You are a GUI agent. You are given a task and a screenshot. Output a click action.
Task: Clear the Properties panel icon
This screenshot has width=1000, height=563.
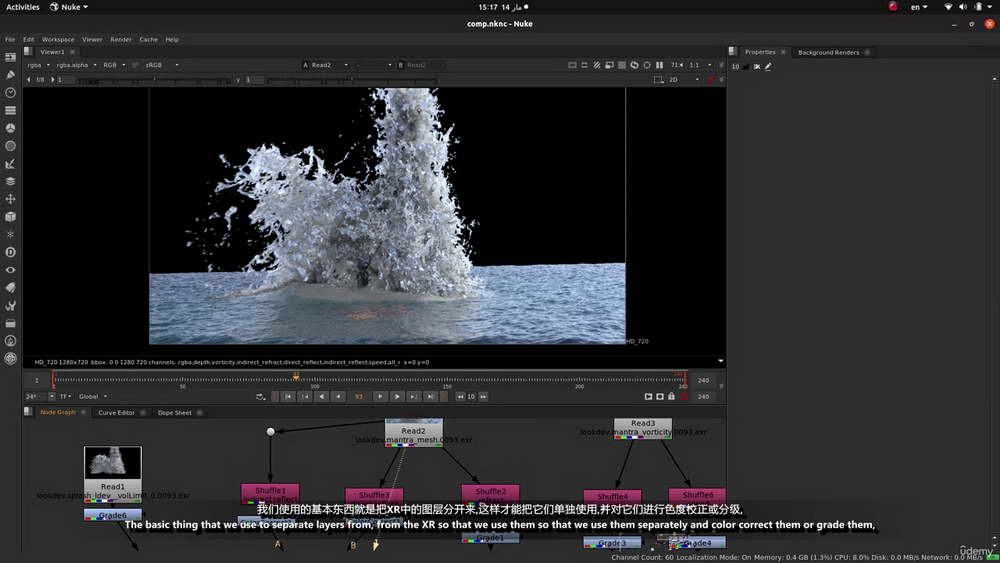pos(757,66)
